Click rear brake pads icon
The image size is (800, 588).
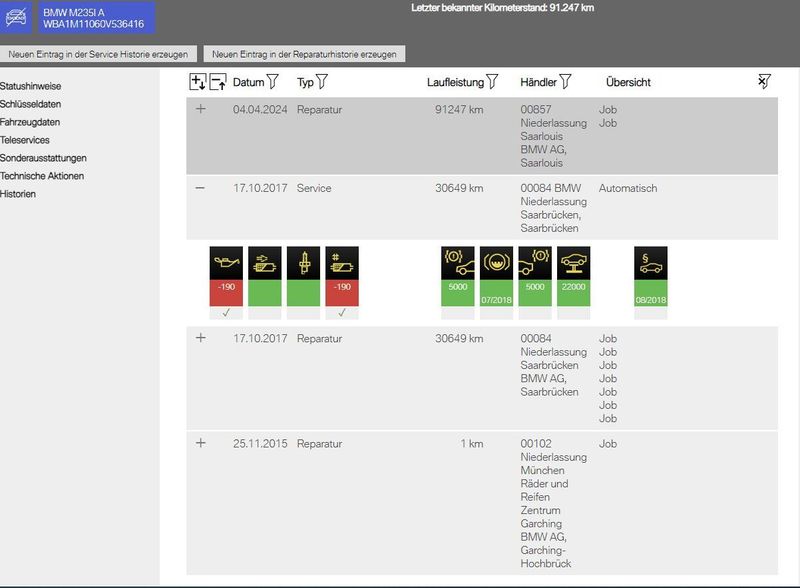(x=535, y=263)
